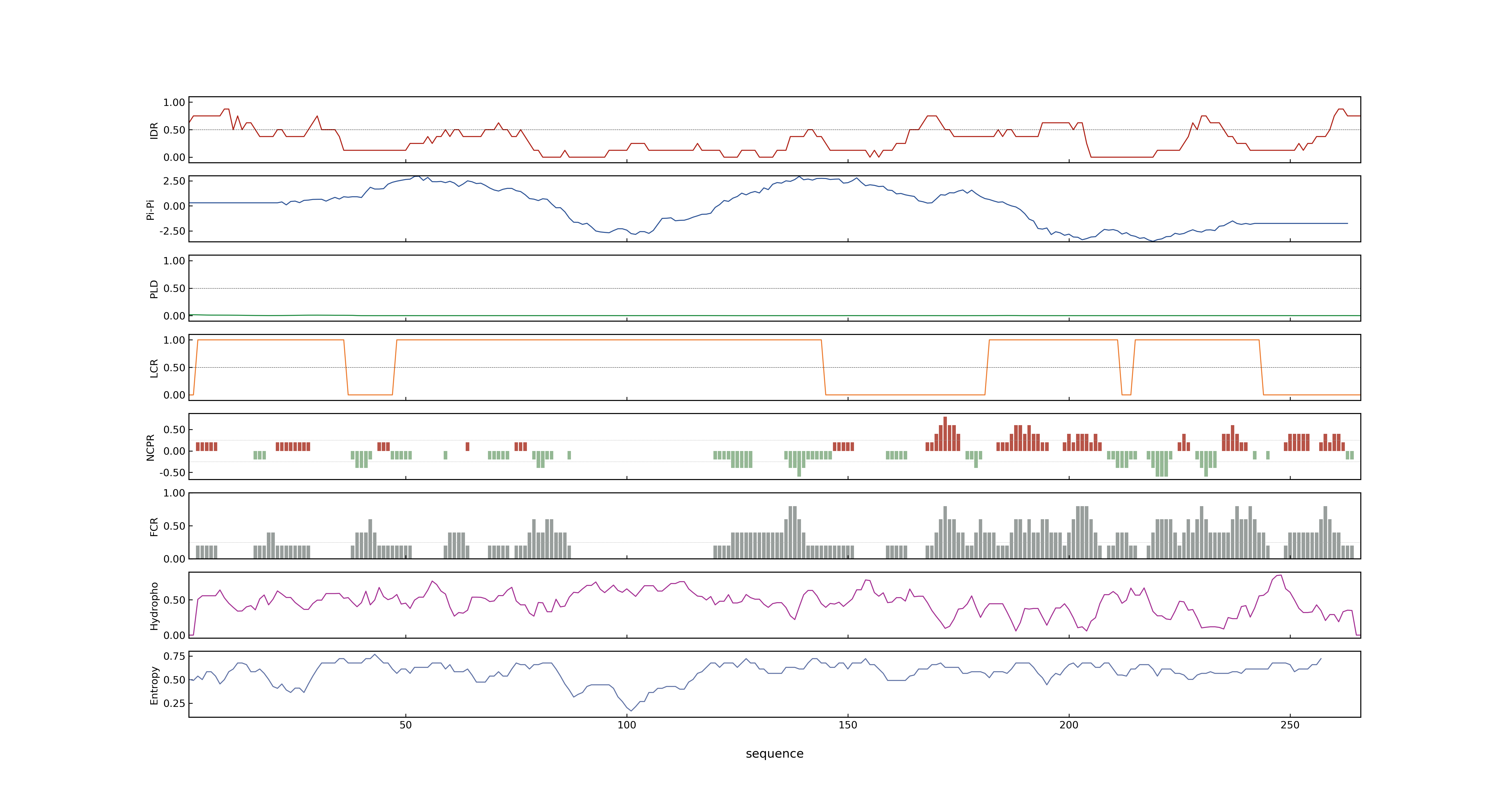Click the '0.50' tick on IDR axis
This screenshot has width=1512, height=806.
(174, 130)
